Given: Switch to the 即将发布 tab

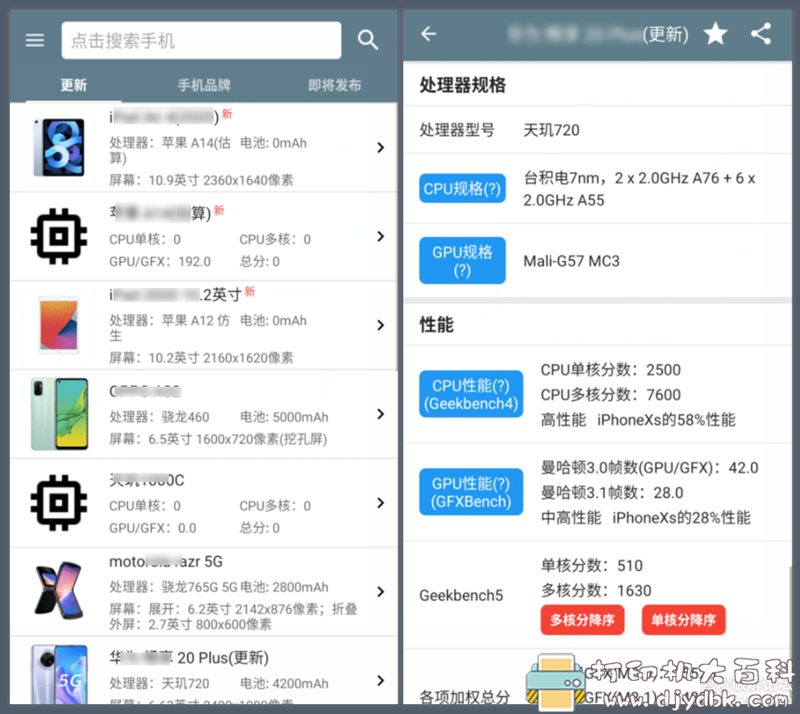Looking at the screenshot, I should point(335,85).
